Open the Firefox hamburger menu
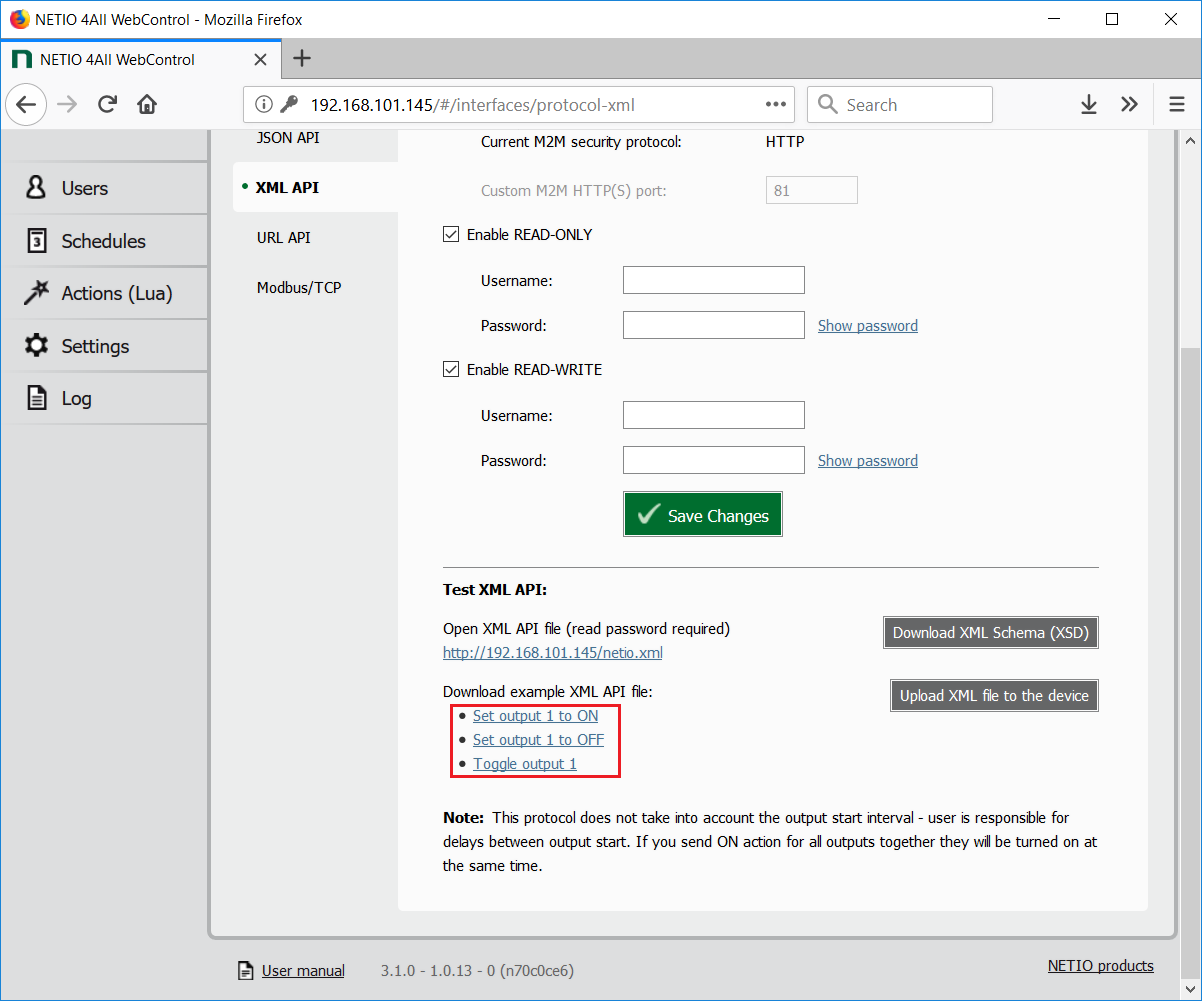1202x1001 pixels. point(1176,105)
